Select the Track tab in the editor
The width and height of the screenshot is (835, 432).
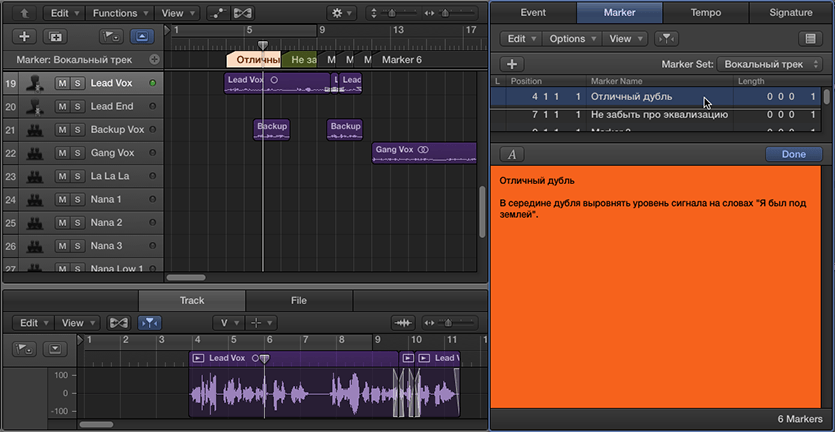coord(192,300)
